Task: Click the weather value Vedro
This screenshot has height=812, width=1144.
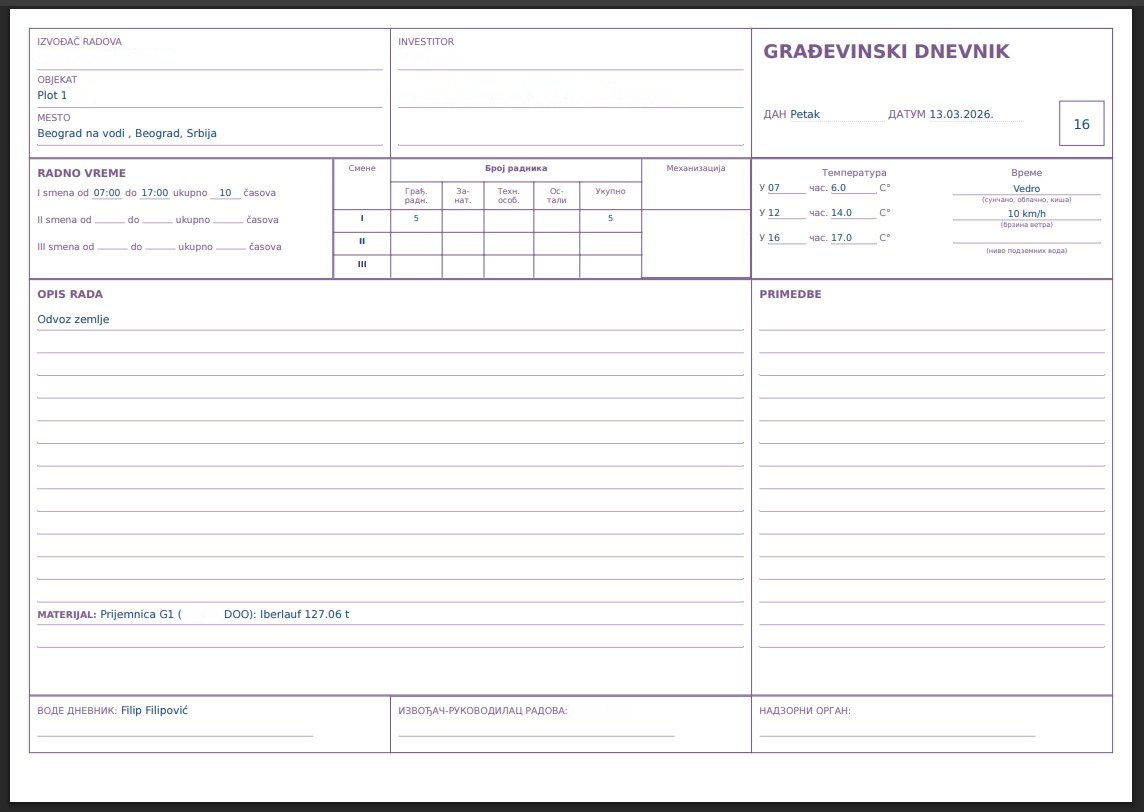Action: coord(1026,188)
